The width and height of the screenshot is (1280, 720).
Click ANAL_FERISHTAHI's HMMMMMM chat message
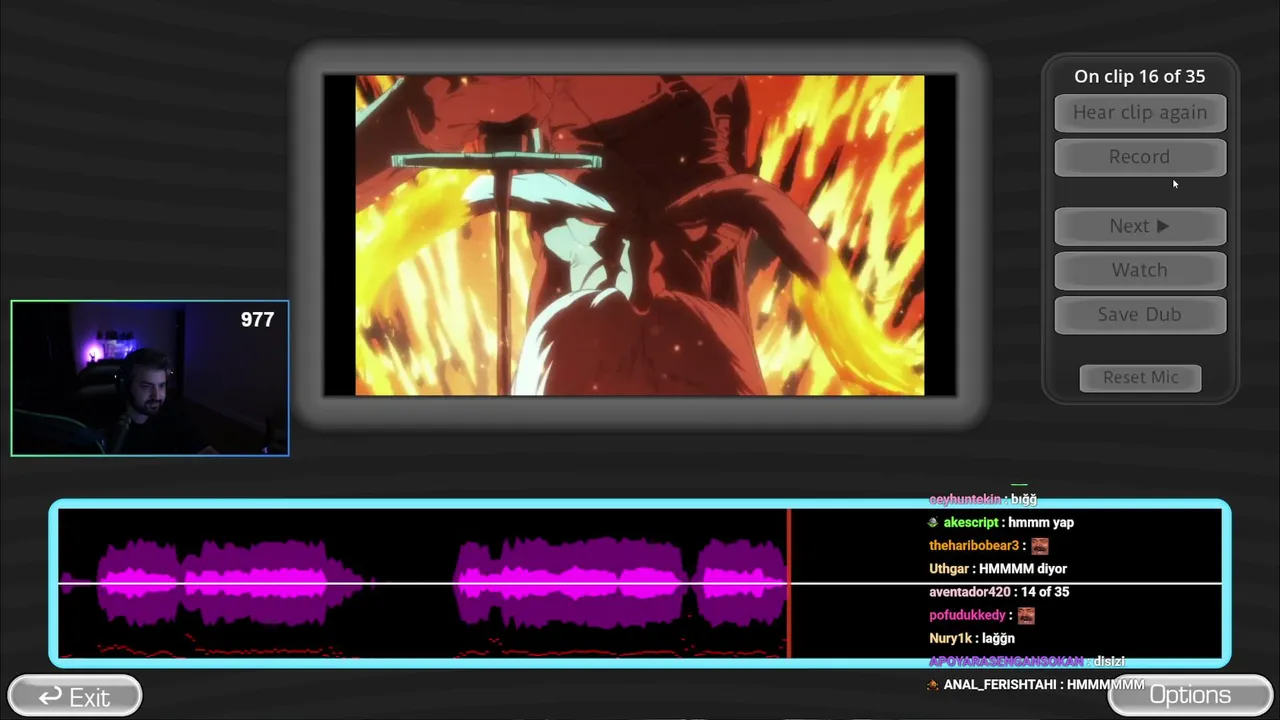coord(1105,685)
